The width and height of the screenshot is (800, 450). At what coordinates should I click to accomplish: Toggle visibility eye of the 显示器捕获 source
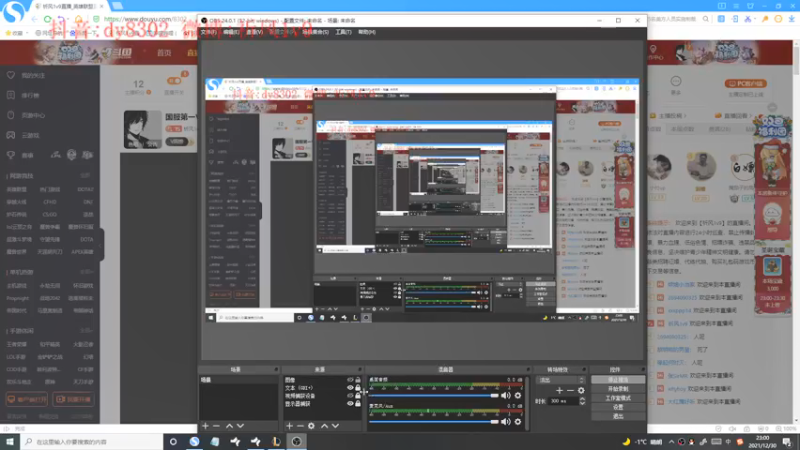click(350, 404)
